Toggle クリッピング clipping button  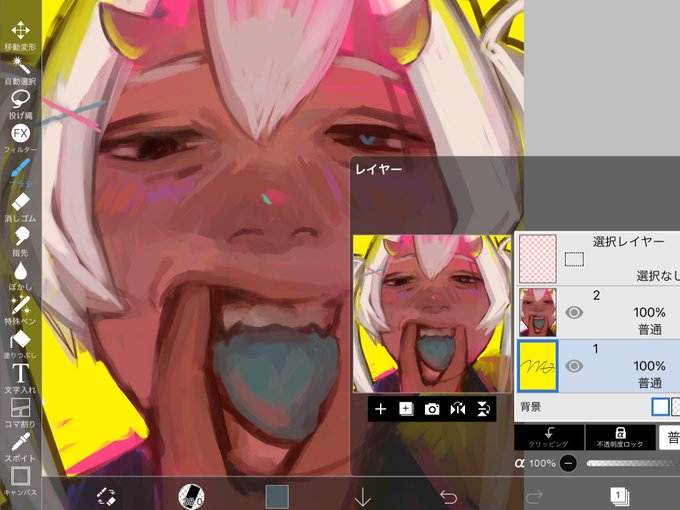pyautogui.click(x=549, y=437)
